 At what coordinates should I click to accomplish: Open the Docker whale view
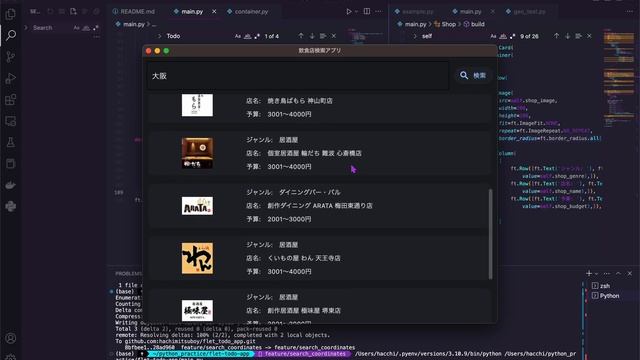[11, 185]
